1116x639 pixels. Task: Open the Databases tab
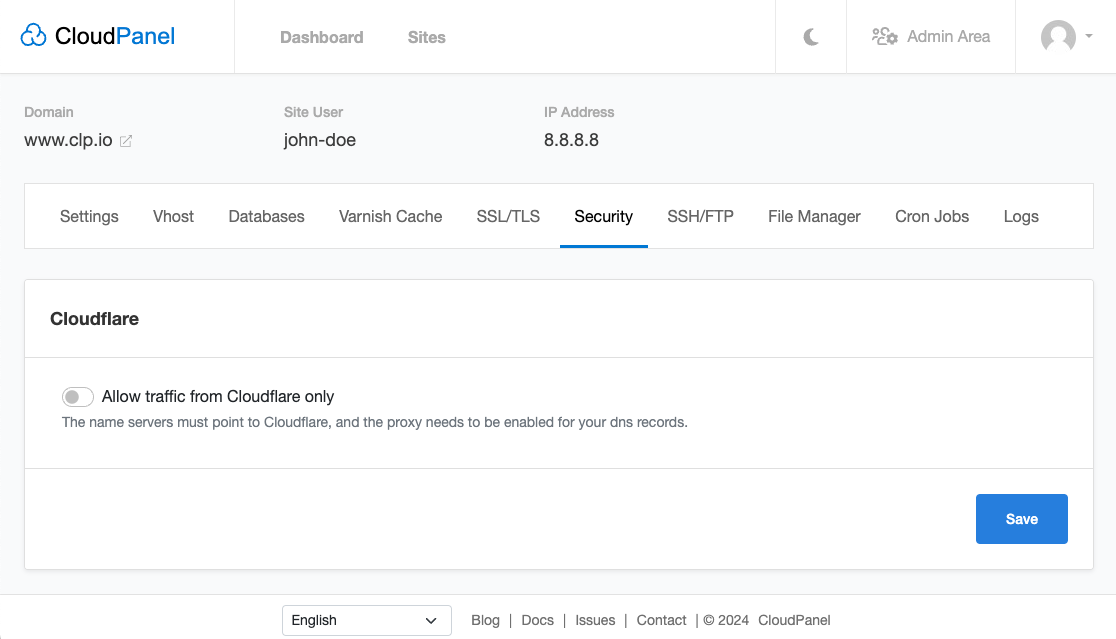[x=266, y=216]
